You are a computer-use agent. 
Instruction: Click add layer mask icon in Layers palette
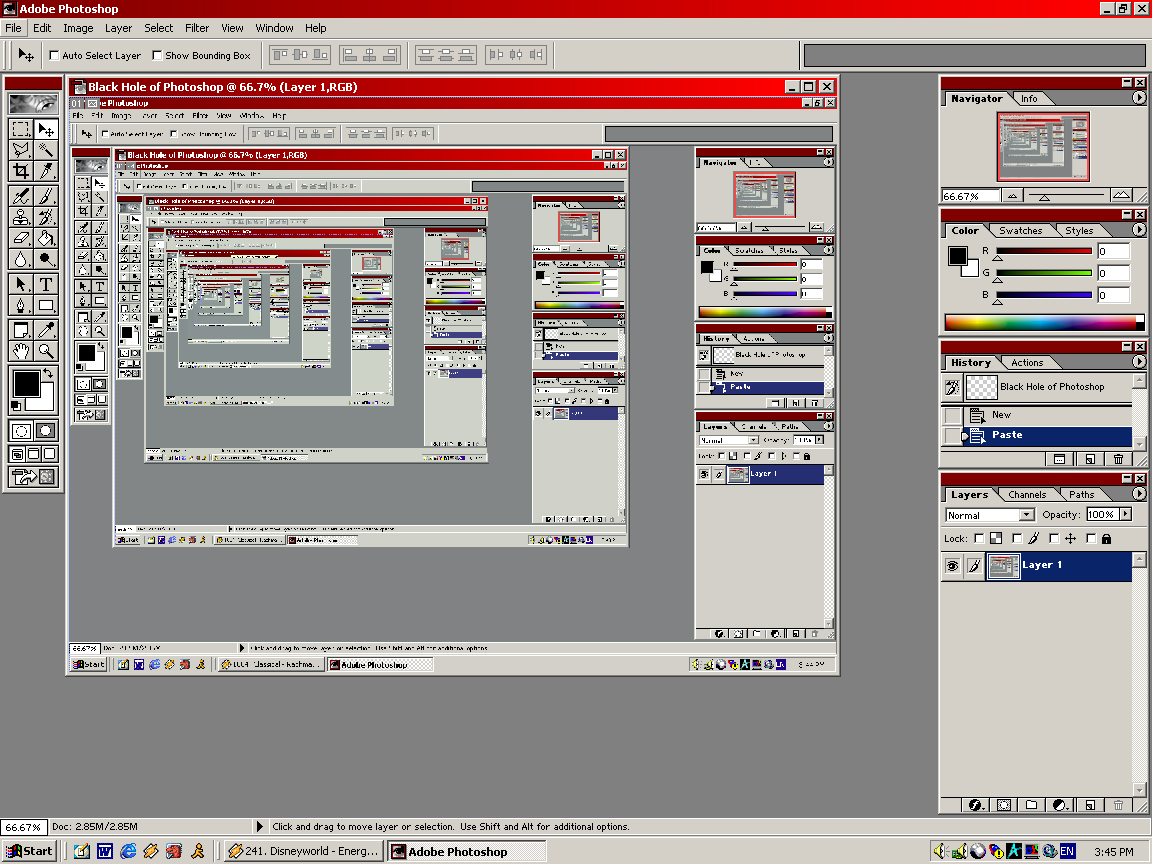(1004, 805)
